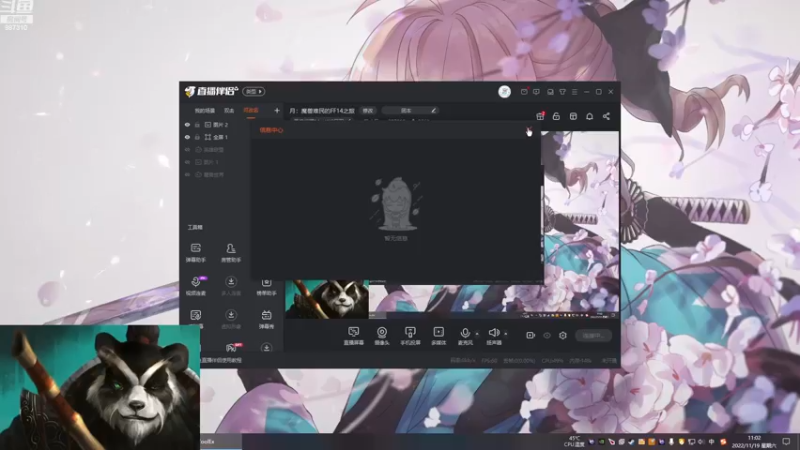
Task: Click the unlock padlock icon in toolbar
Action: coord(556,116)
